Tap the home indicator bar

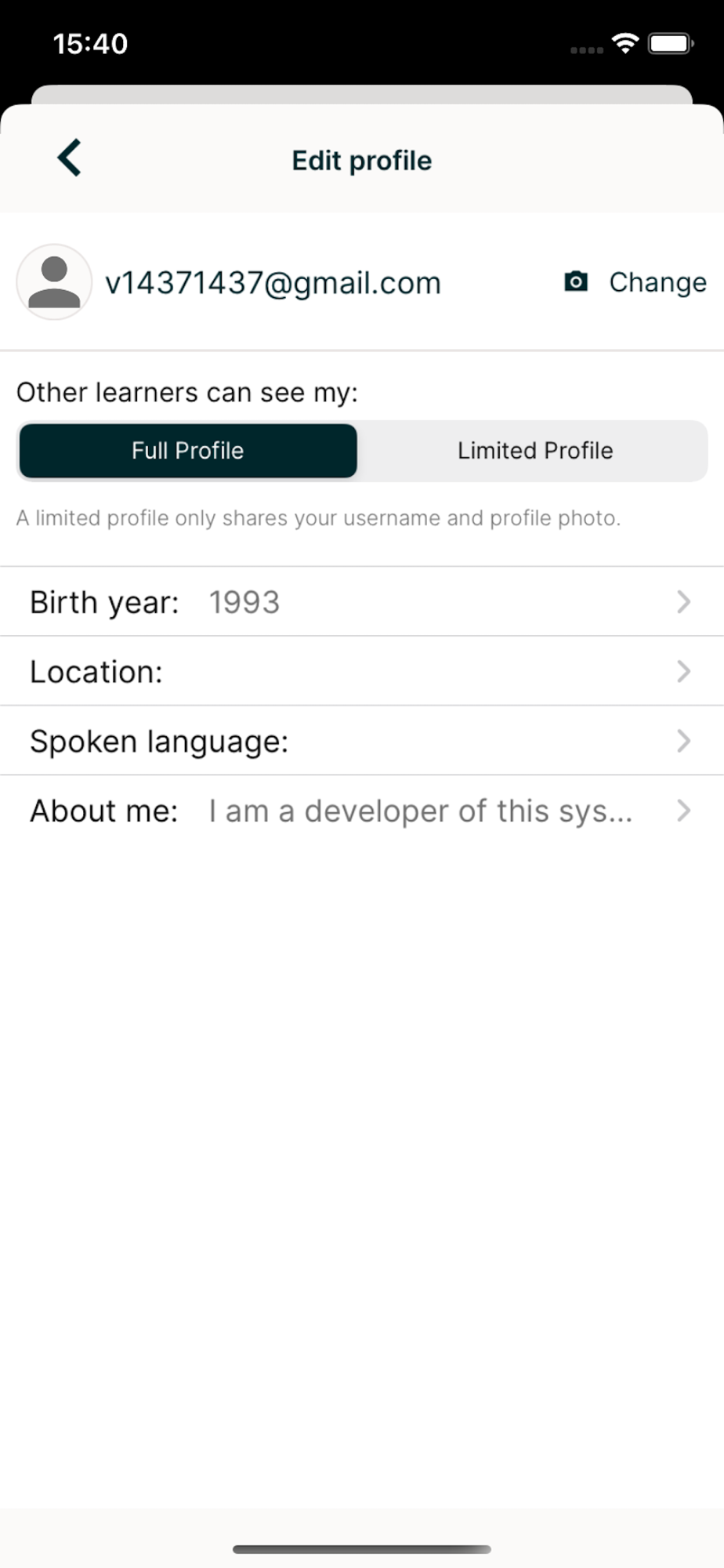362,1549
